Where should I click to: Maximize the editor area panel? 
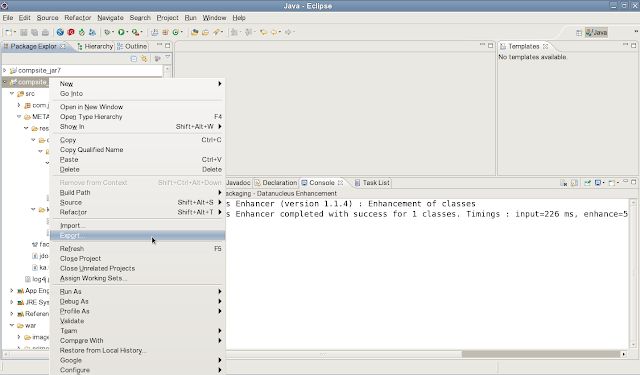(491, 45)
